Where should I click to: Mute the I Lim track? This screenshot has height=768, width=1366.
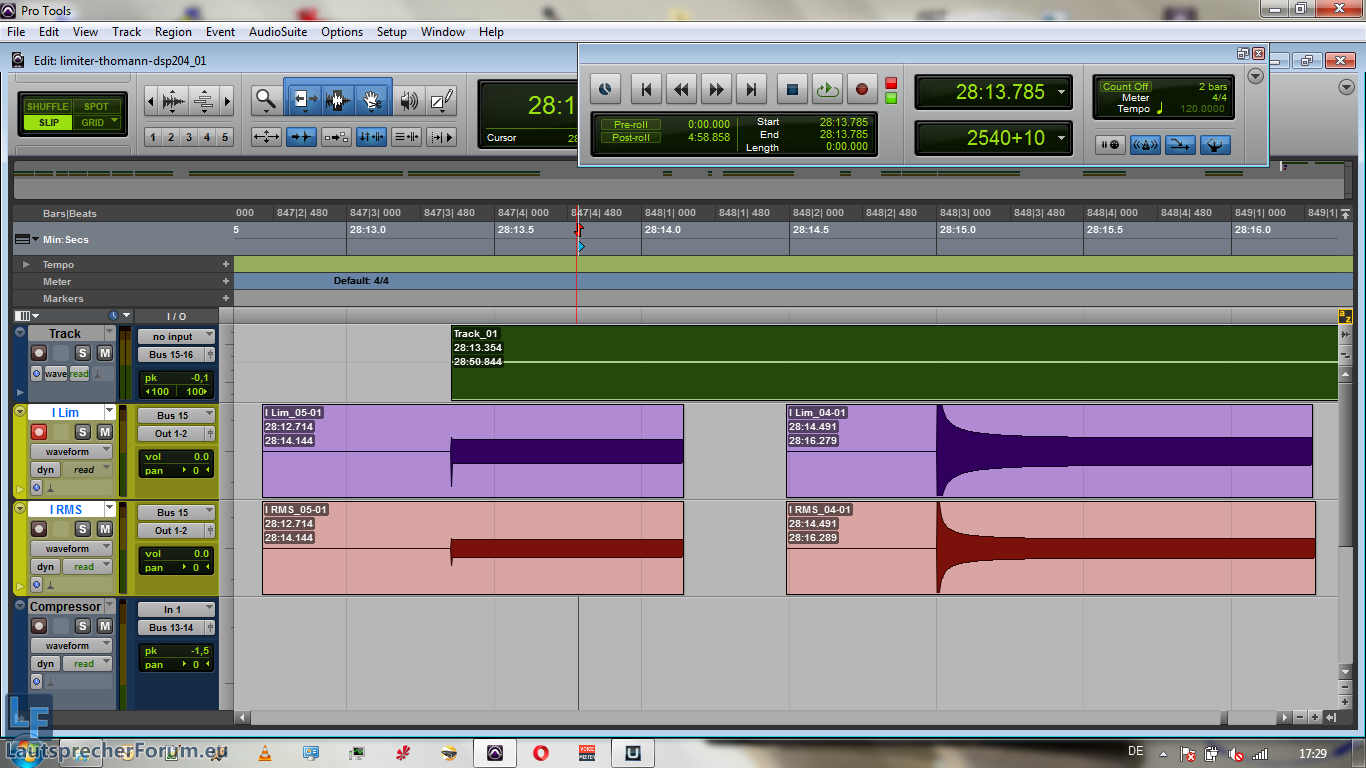103,432
